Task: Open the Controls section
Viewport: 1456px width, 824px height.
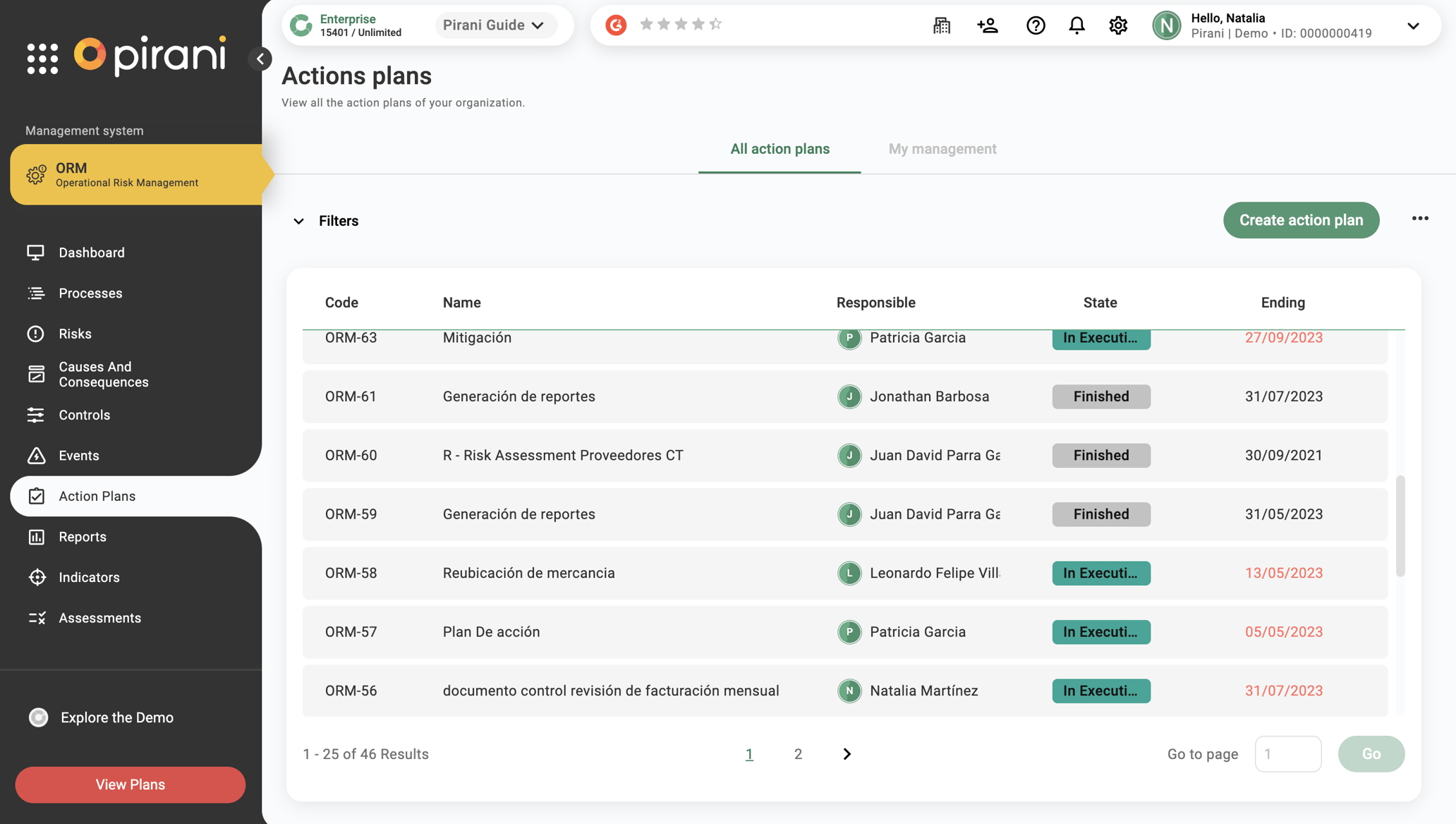Action: pyautogui.click(x=85, y=415)
